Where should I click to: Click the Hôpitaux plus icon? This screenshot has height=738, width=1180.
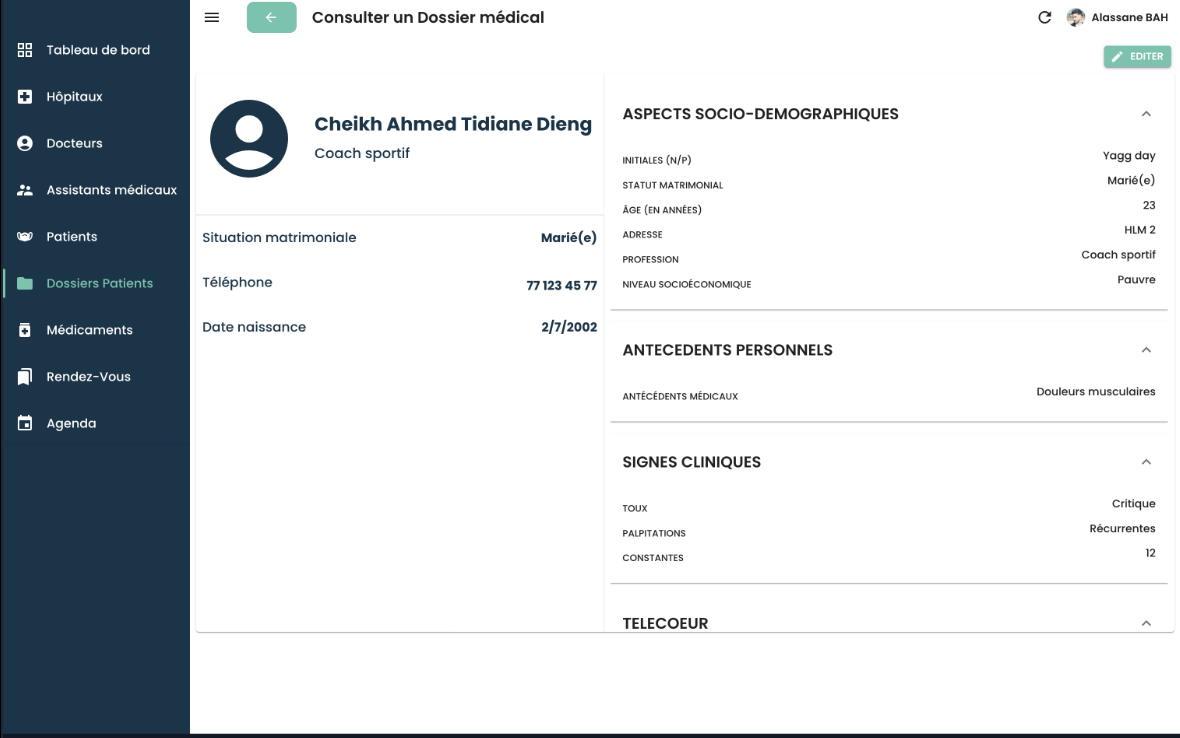point(25,97)
